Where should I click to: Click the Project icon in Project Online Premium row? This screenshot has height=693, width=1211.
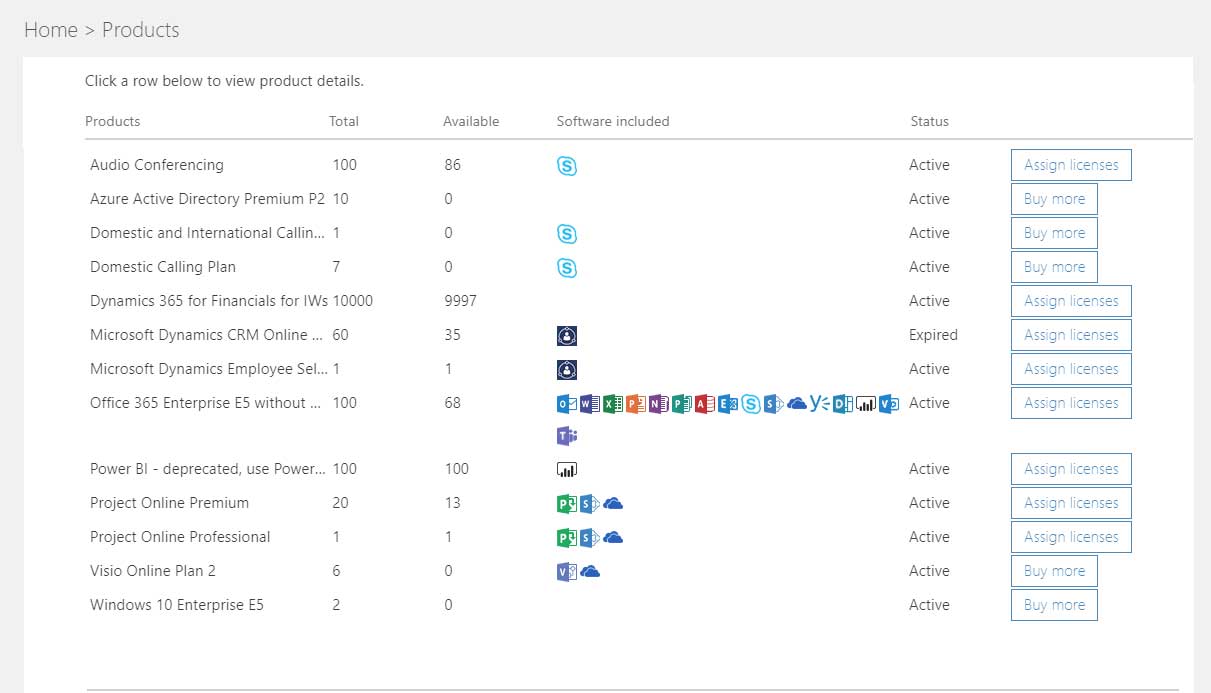566,503
